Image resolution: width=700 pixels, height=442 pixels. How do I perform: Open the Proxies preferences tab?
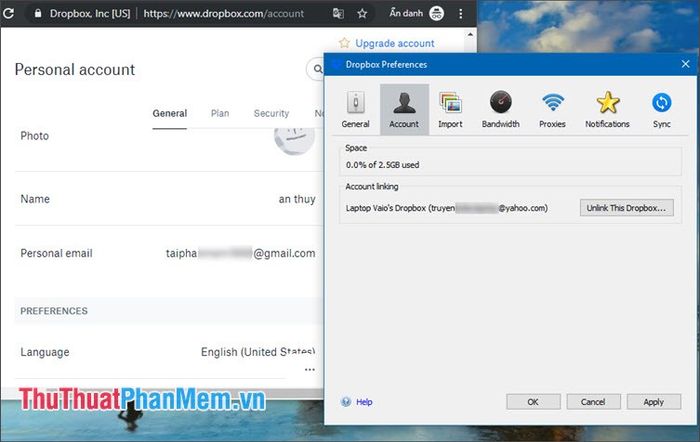click(x=552, y=110)
